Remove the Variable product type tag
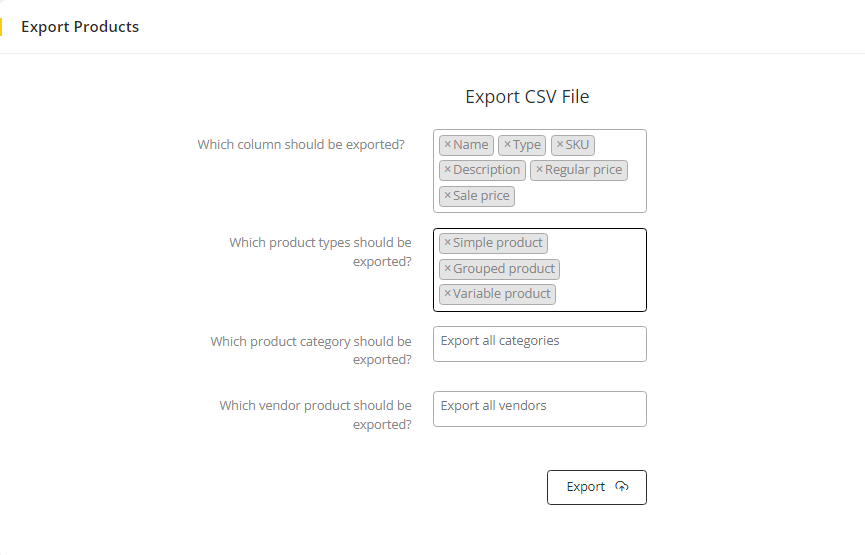 click(447, 294)
